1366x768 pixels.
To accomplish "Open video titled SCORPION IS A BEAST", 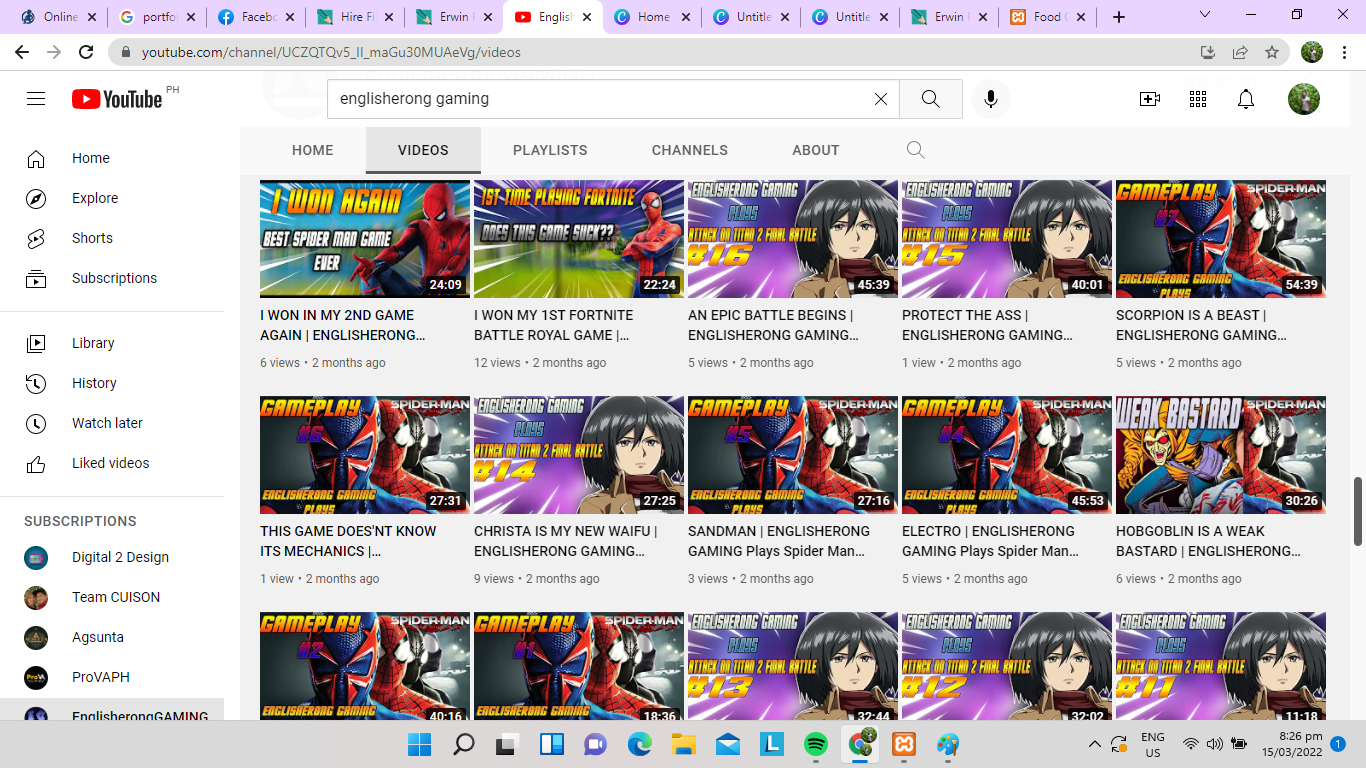I will coord(1201,325).
